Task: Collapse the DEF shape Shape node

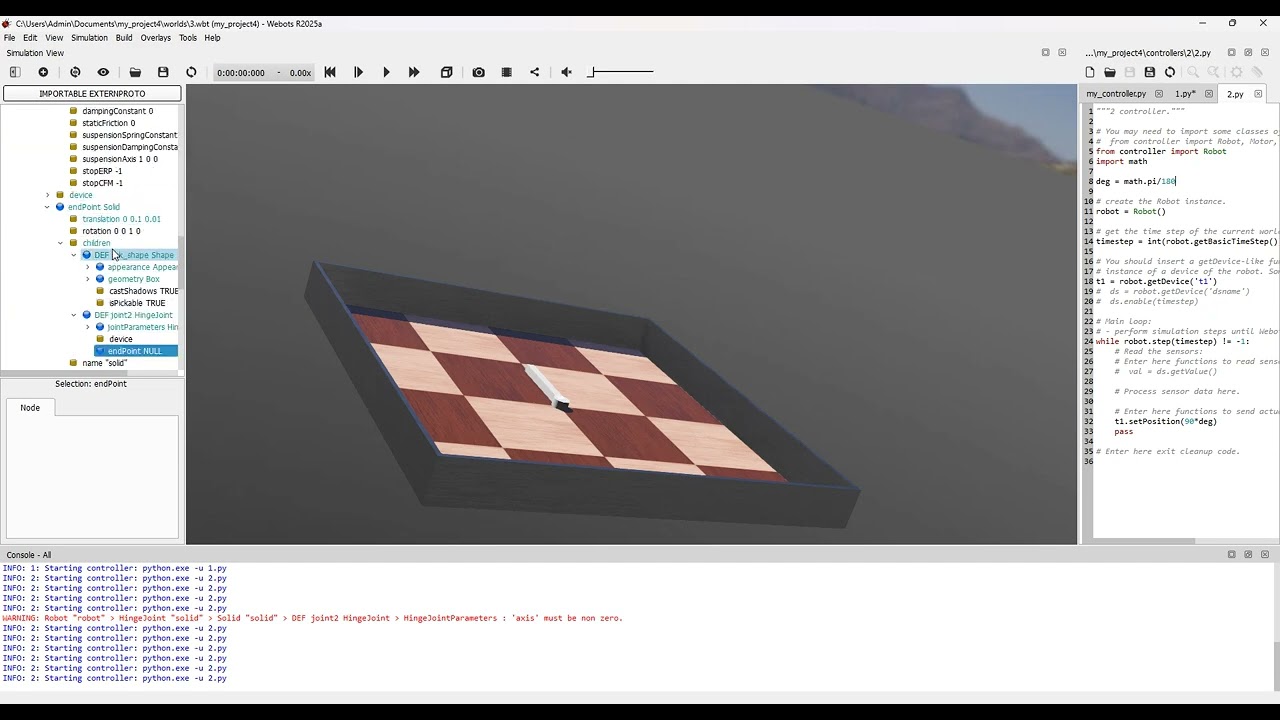Action: point(74,255)
